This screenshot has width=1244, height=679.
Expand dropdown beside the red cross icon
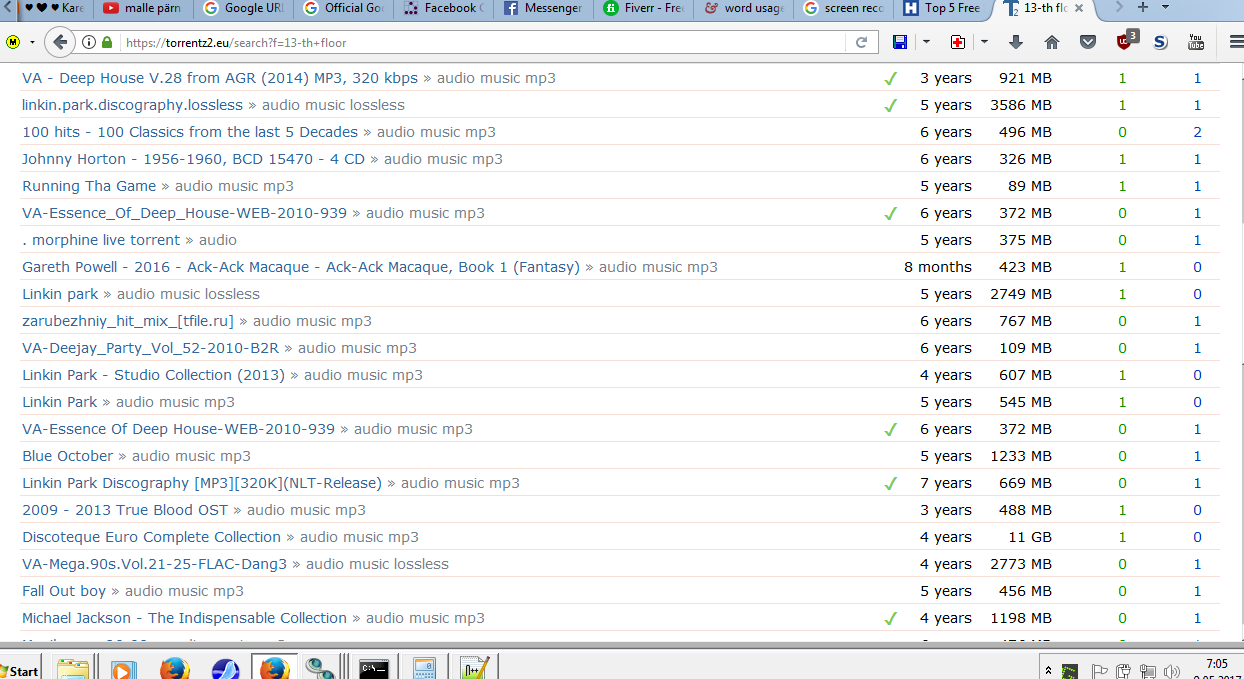pyautogui.click(x=985, y=42)
